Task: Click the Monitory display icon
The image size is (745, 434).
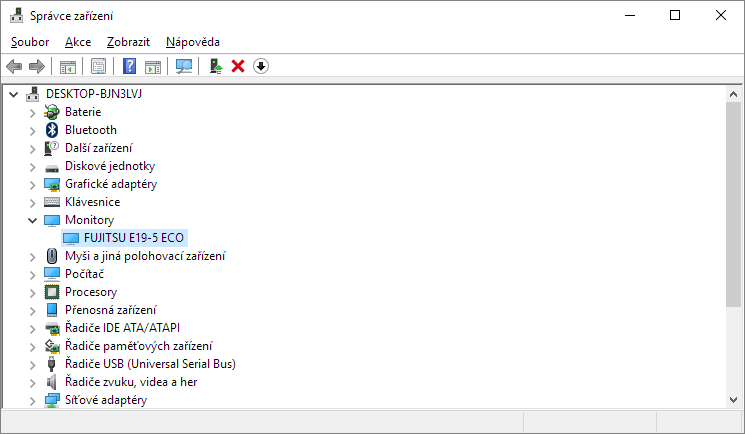Action: (52, 220)
